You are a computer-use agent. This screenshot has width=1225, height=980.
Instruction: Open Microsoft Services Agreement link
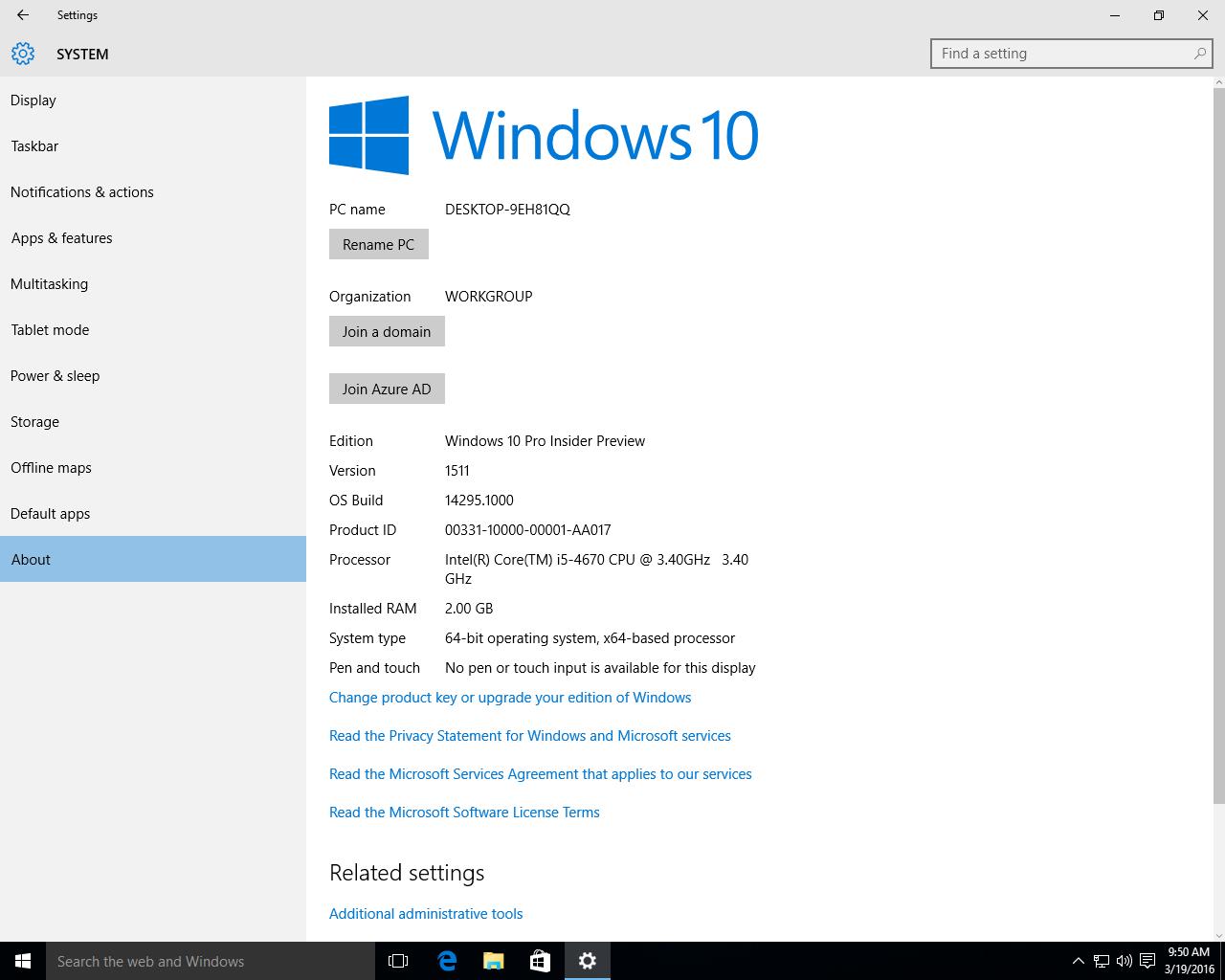point(541,773)
